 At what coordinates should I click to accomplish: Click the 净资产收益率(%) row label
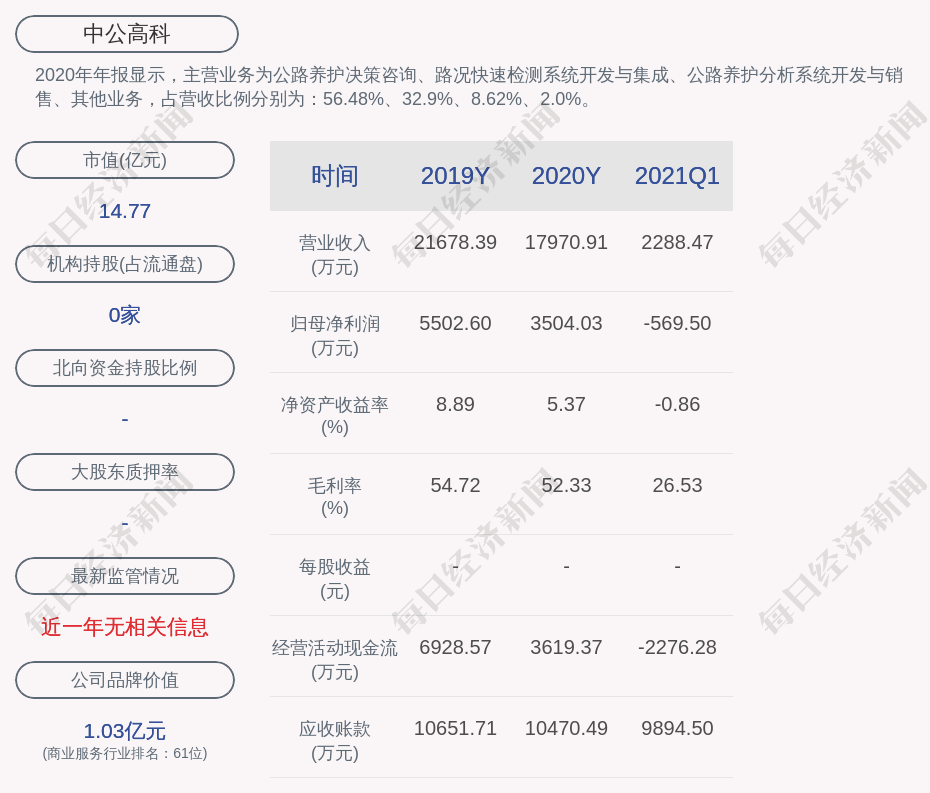pyautogui.click(x=334, y=416)
